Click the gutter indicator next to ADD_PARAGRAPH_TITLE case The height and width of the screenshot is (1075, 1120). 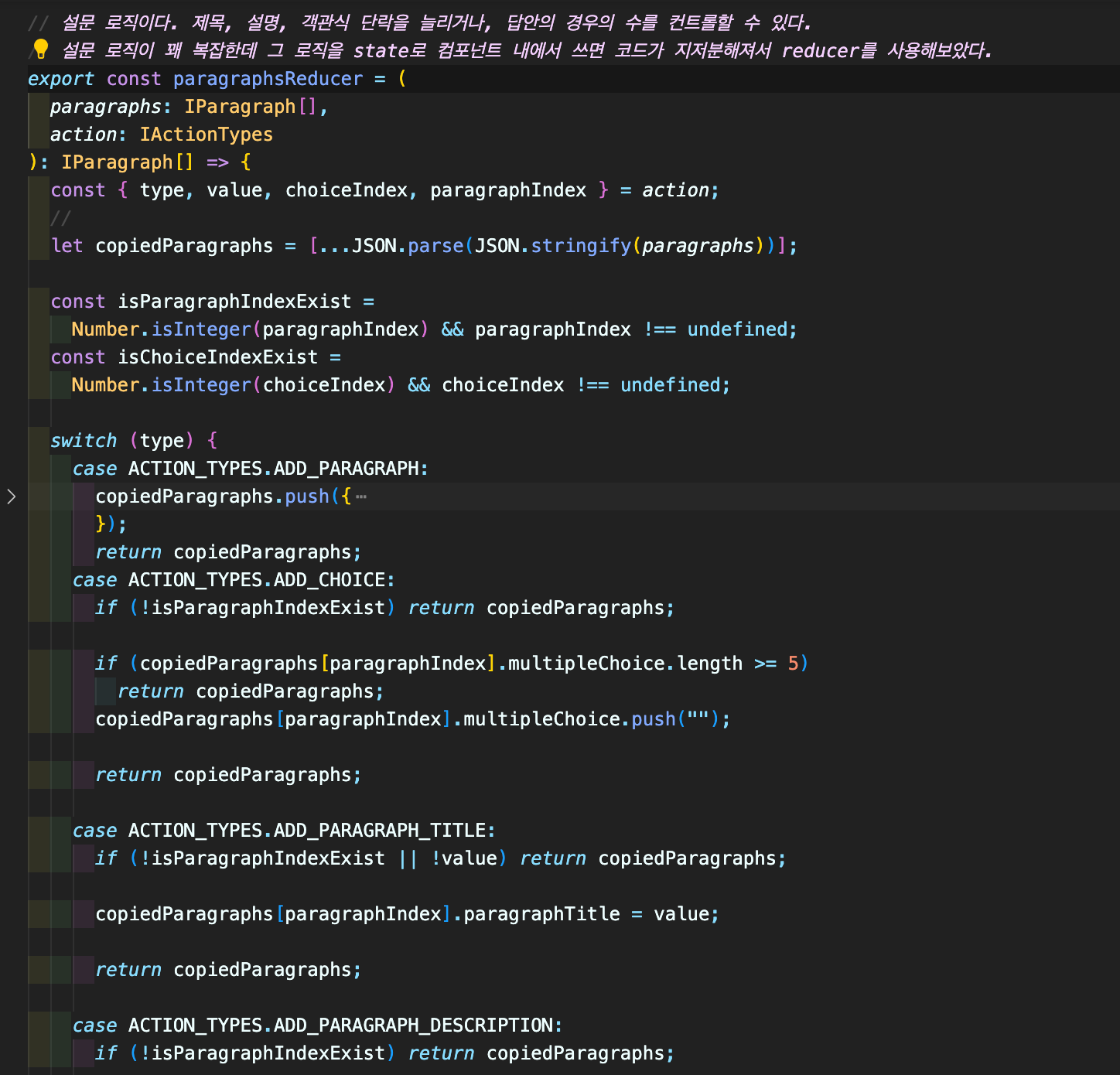(39, 830)
